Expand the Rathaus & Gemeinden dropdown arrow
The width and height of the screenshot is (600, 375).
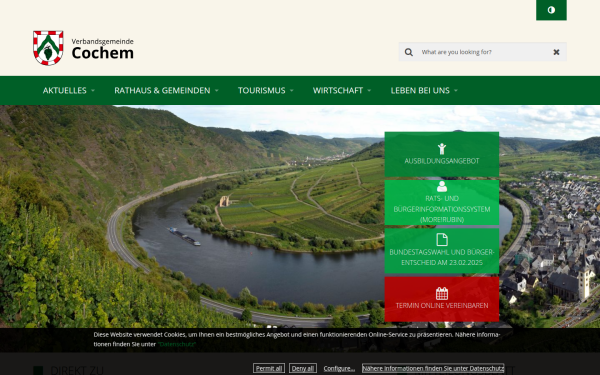[x=217, y=90]
